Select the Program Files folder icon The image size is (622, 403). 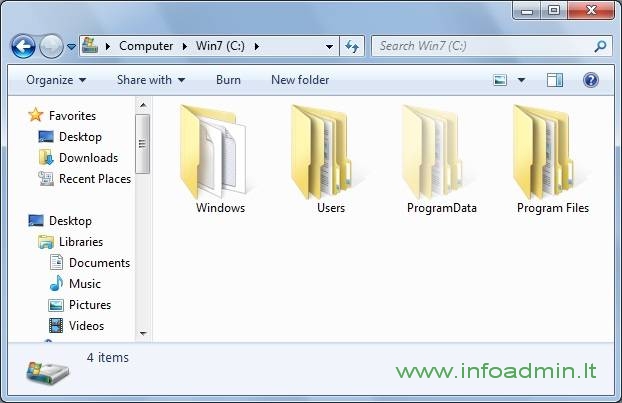[x=544, y=152]
